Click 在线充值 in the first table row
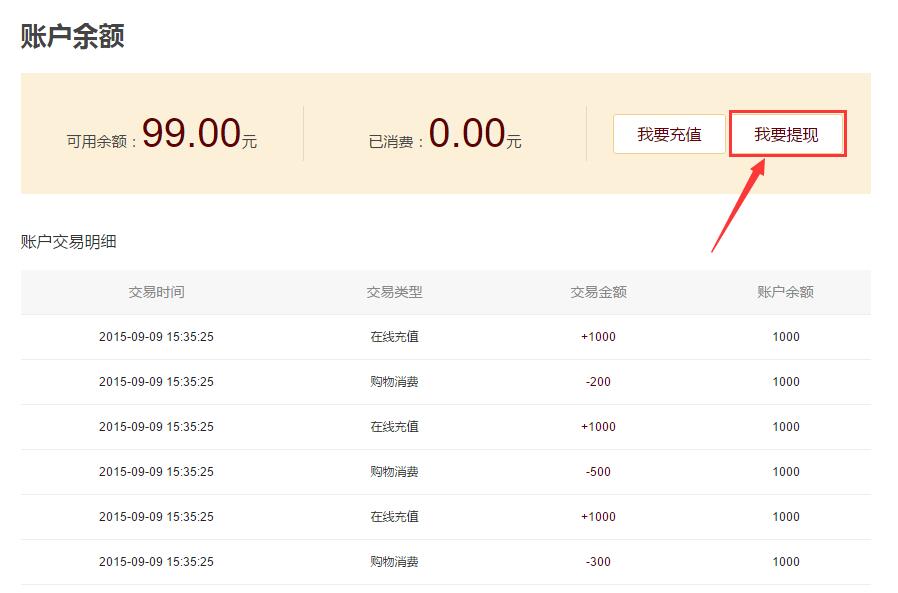This screenshot has width=898, height=593. tap(394, 337)
